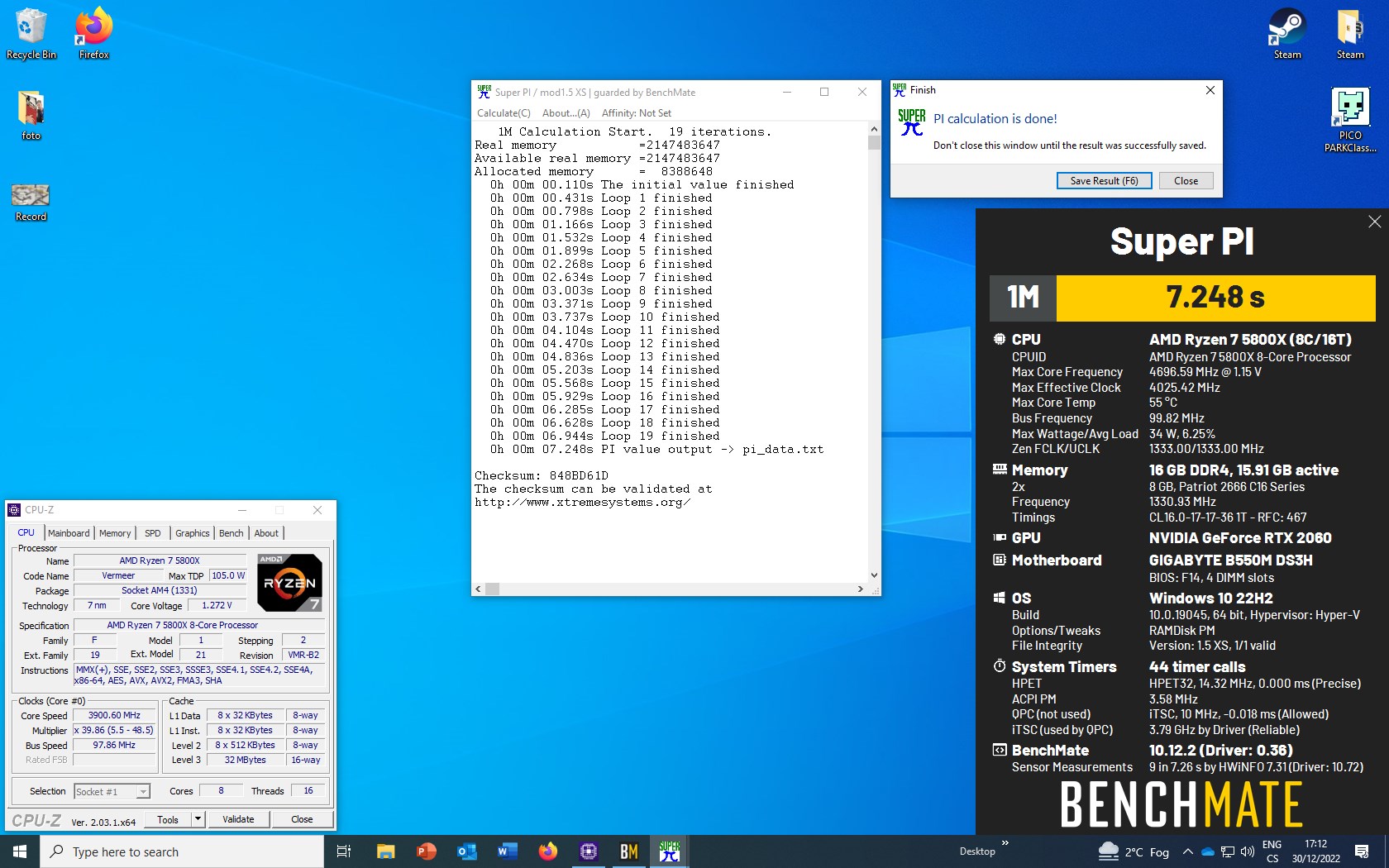The height and width of the screenshot is (868, 1389).
Task: Open Word from the taskbar
Action: point(507,851)
